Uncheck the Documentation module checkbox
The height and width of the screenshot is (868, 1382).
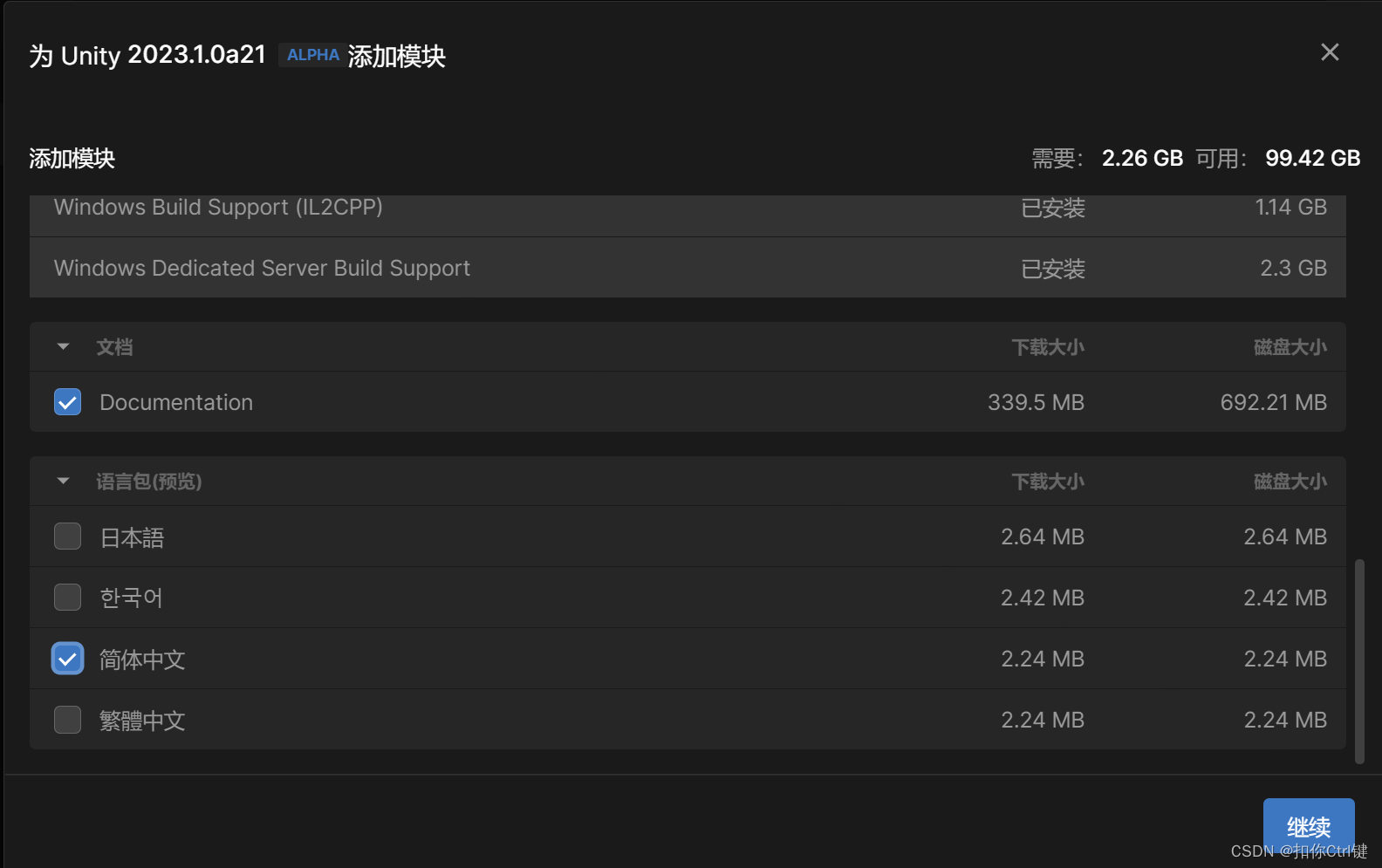pyautogui.click(x=67, y=402)
